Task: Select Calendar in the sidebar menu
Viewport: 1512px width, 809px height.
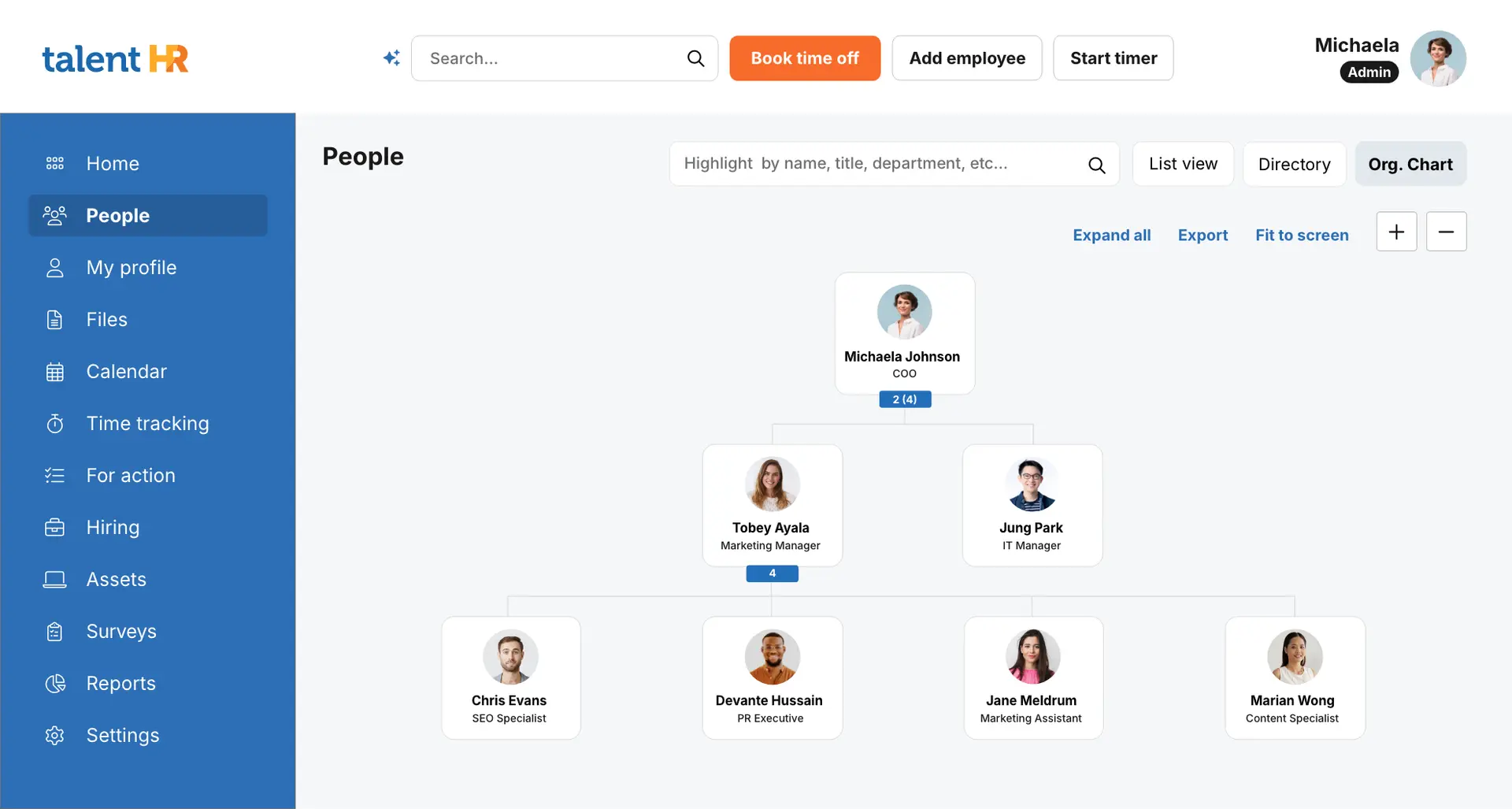Action: [x=126, y=372]
